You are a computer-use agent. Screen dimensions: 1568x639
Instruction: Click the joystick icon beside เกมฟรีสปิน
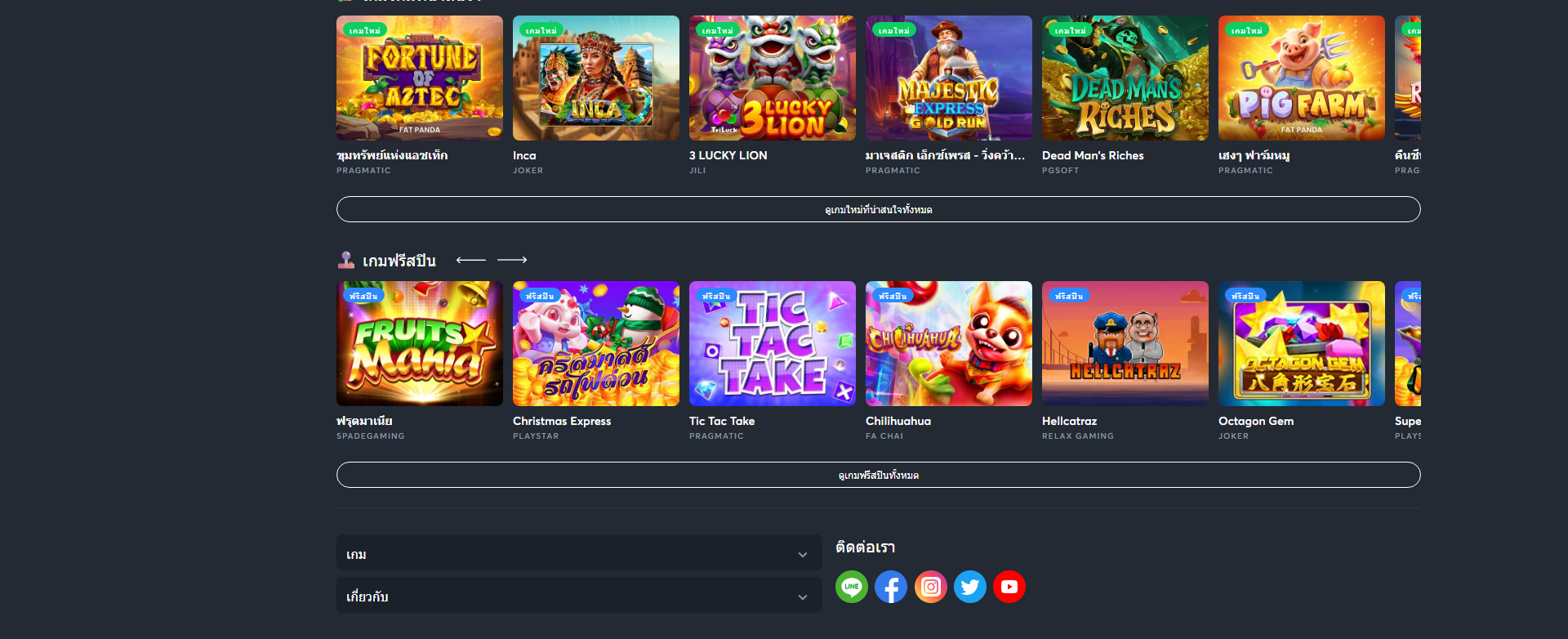[x=345, y=260]
